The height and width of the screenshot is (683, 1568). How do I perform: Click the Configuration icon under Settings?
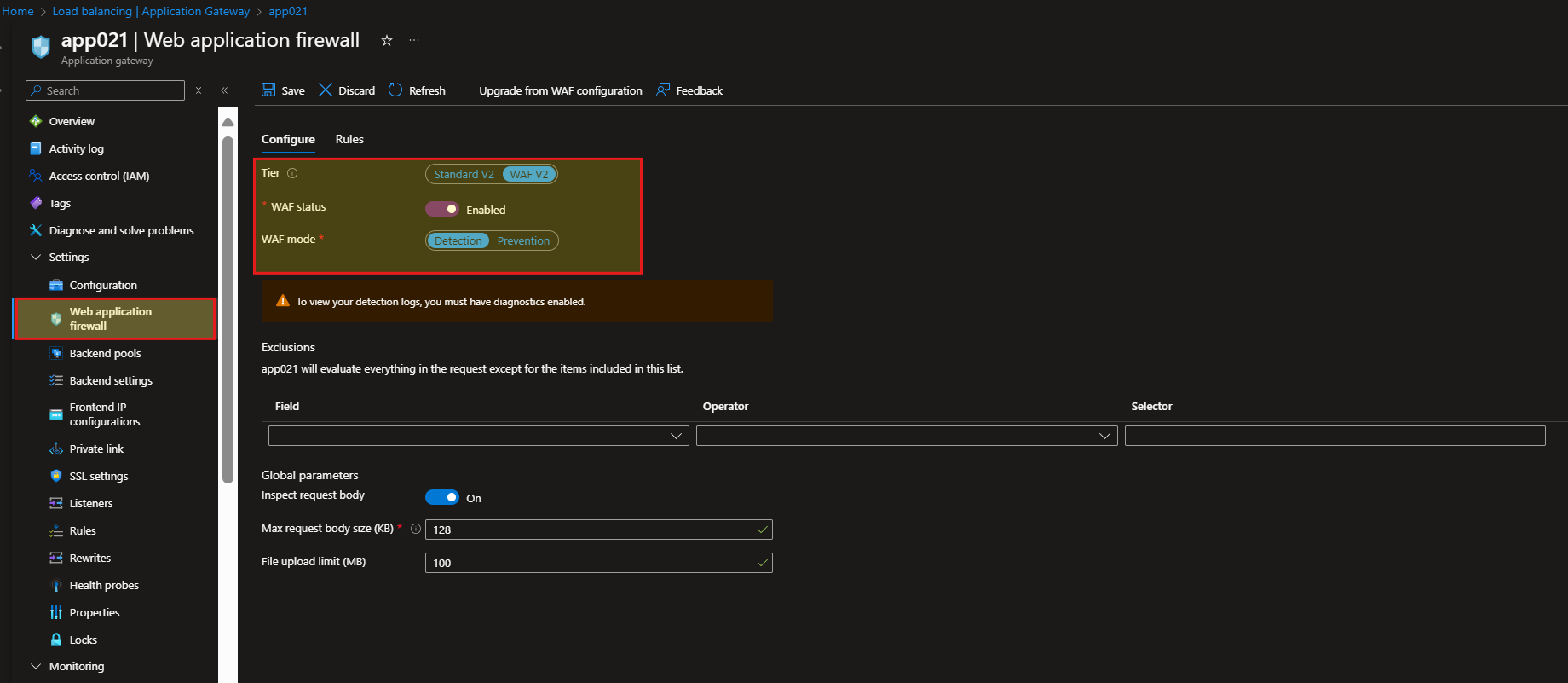coord(56,285)
